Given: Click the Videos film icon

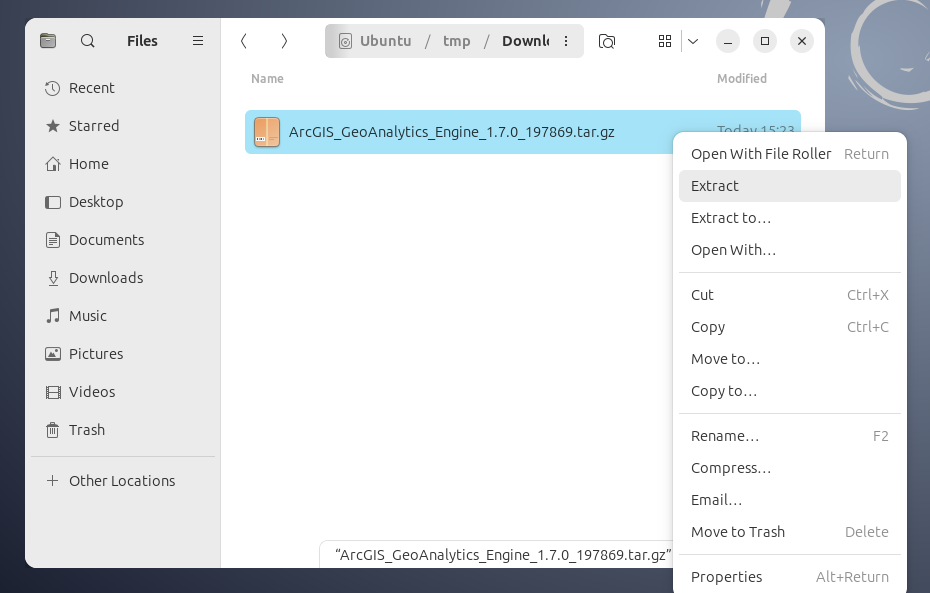Looking at the screenshot, I should click(x=53, y=392).
